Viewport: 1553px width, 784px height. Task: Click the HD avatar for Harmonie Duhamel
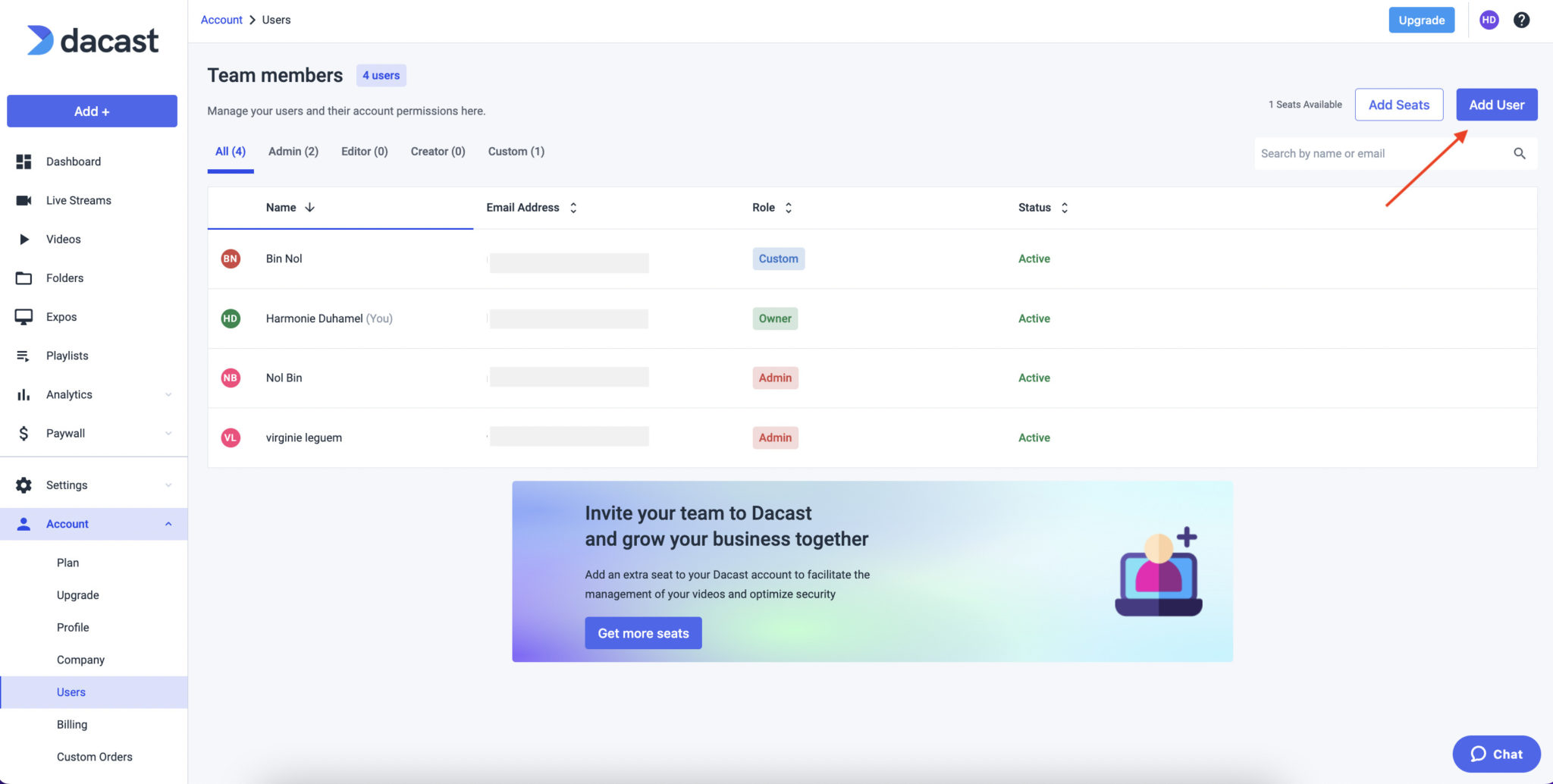[x=231, y=318]
